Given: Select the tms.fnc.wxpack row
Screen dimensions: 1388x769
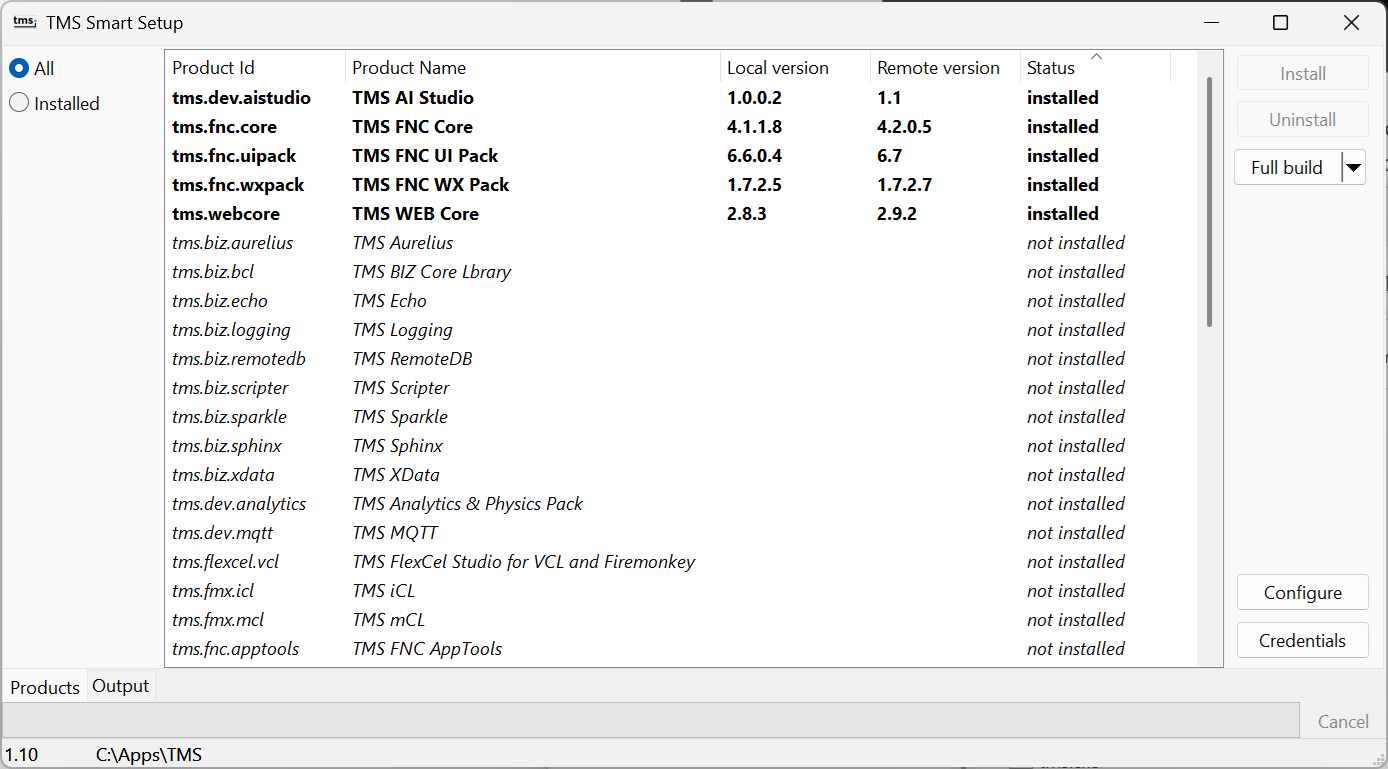Looking at the screenshot, I should (x=680, y=185).
